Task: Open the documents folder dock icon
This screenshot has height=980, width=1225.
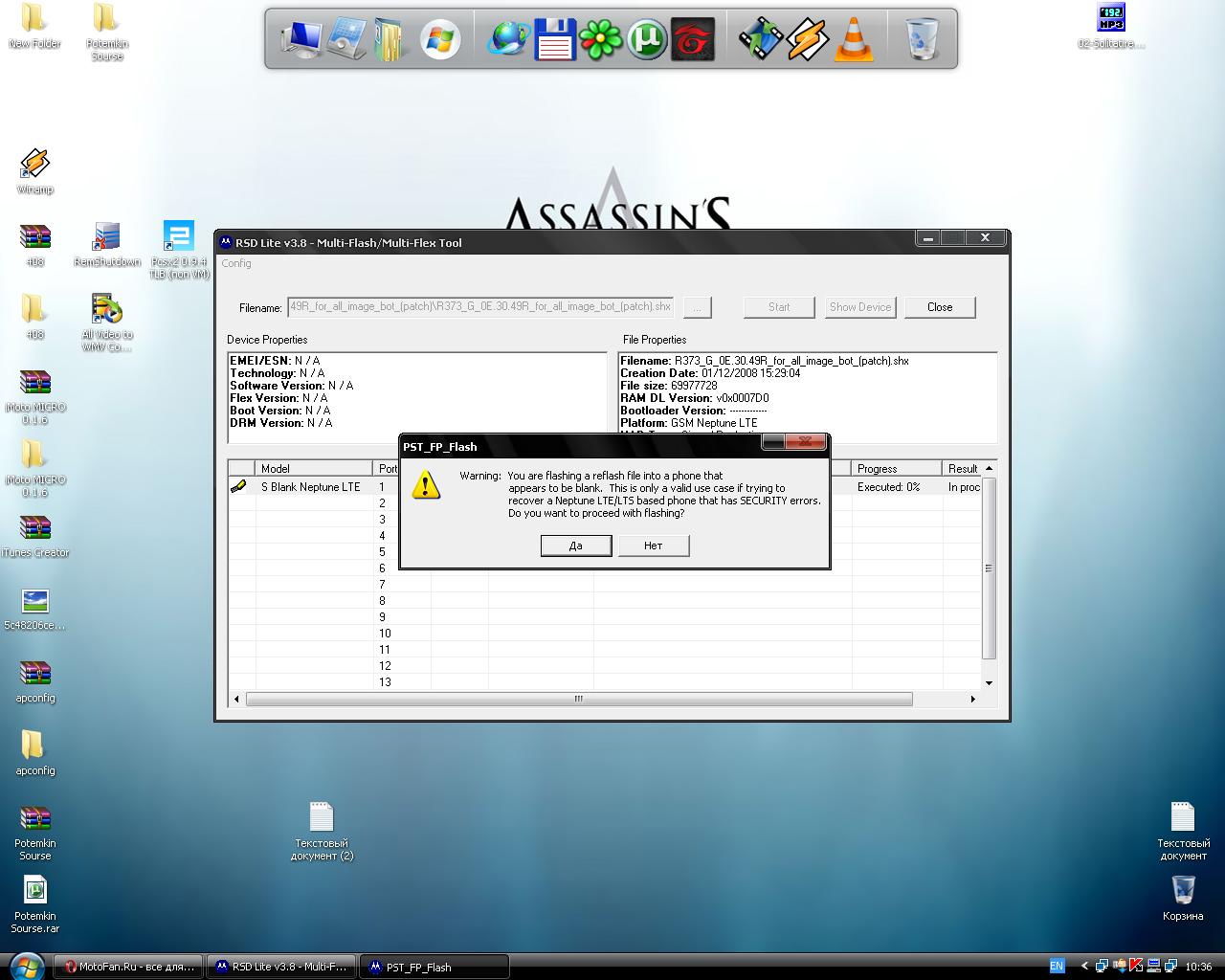Action: (390, 39)
